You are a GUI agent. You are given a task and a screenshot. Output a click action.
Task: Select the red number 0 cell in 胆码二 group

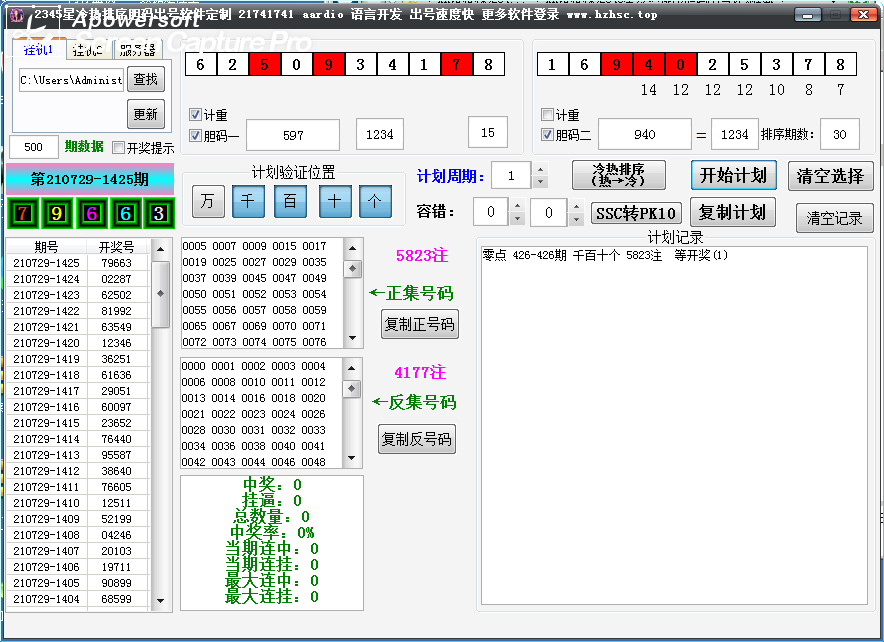(x=680, y=64)
